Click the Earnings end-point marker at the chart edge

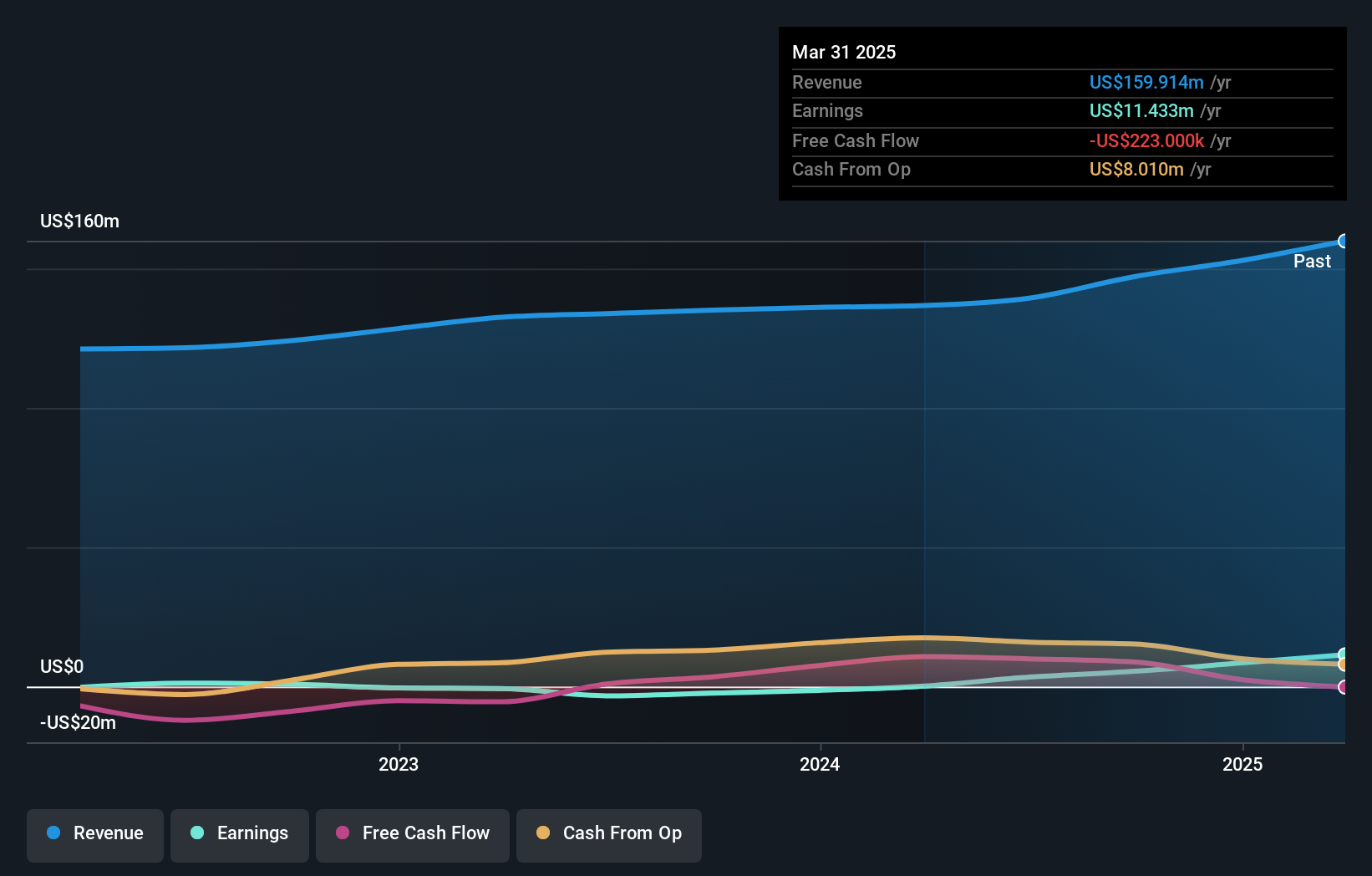click(x=1343, y=654)
